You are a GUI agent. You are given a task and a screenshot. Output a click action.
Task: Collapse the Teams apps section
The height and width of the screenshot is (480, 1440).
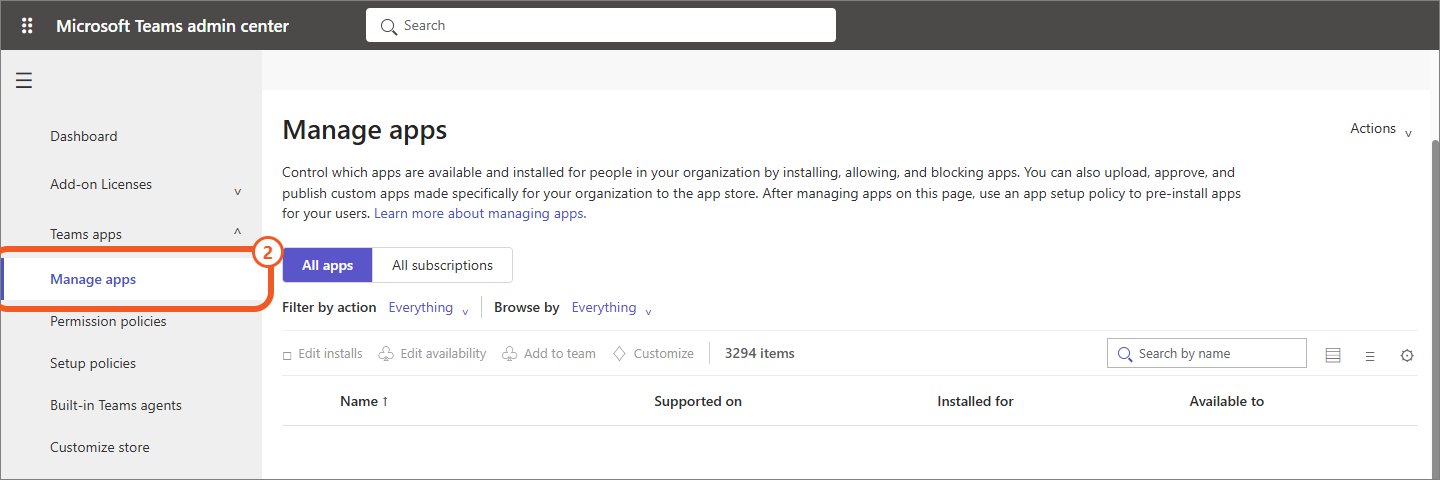pos(237,231)
